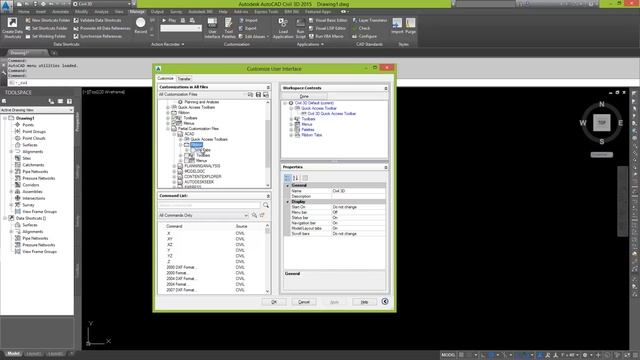Select highlighted Ribbon node under ACAD

(196, 144)
